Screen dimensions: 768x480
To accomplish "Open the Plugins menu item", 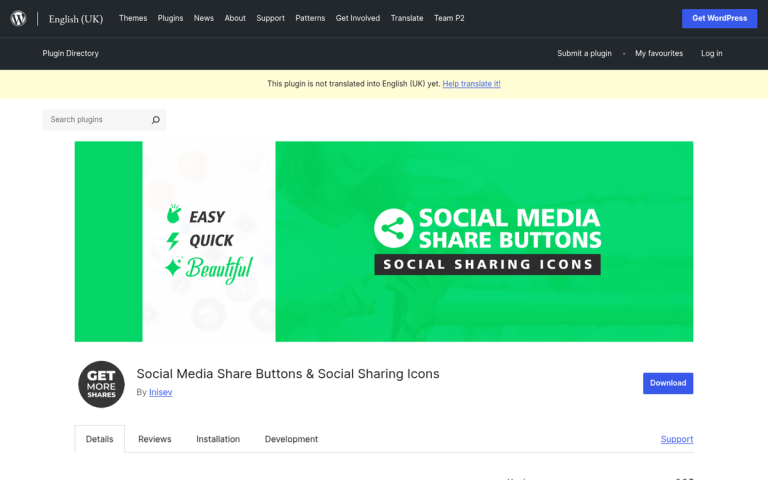I will [170, 18].
